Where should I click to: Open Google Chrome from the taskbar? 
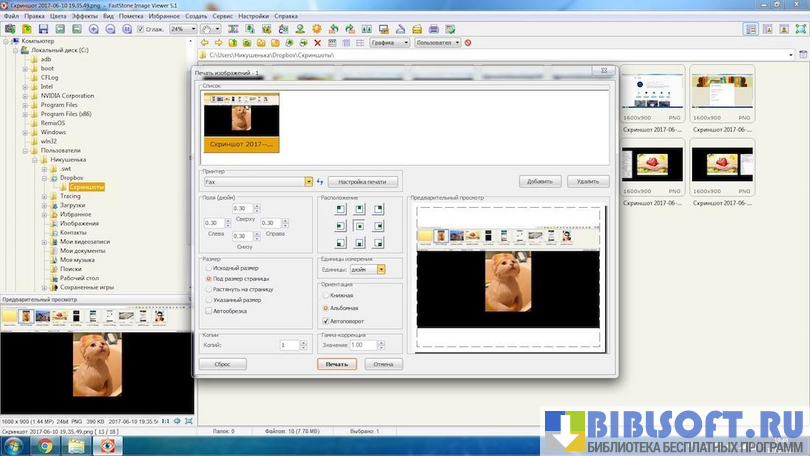[45, 446]
